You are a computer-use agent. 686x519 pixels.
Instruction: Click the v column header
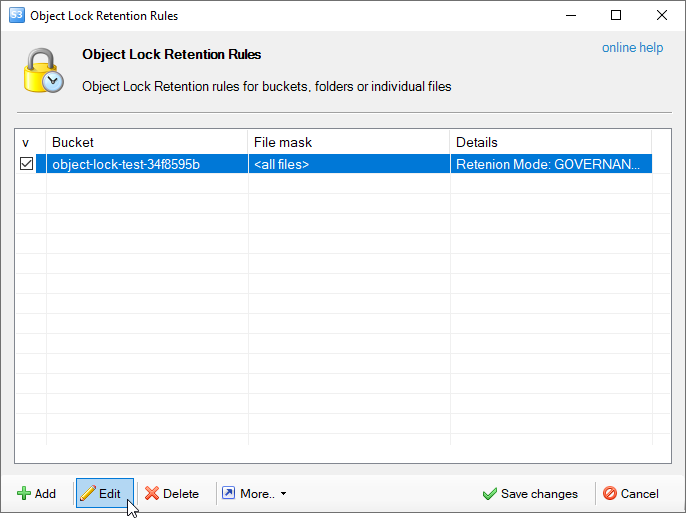click(x=31, y=142)
